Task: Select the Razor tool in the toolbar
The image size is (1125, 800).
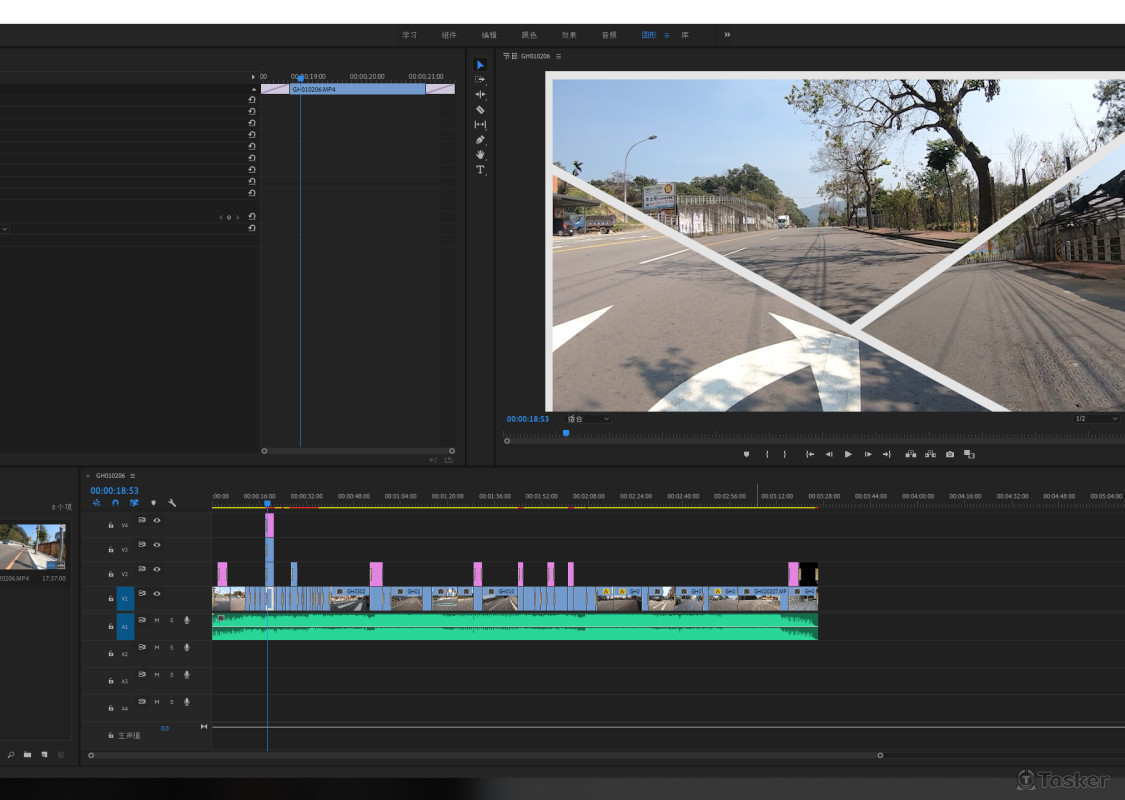Action: (x=480, y=109)
